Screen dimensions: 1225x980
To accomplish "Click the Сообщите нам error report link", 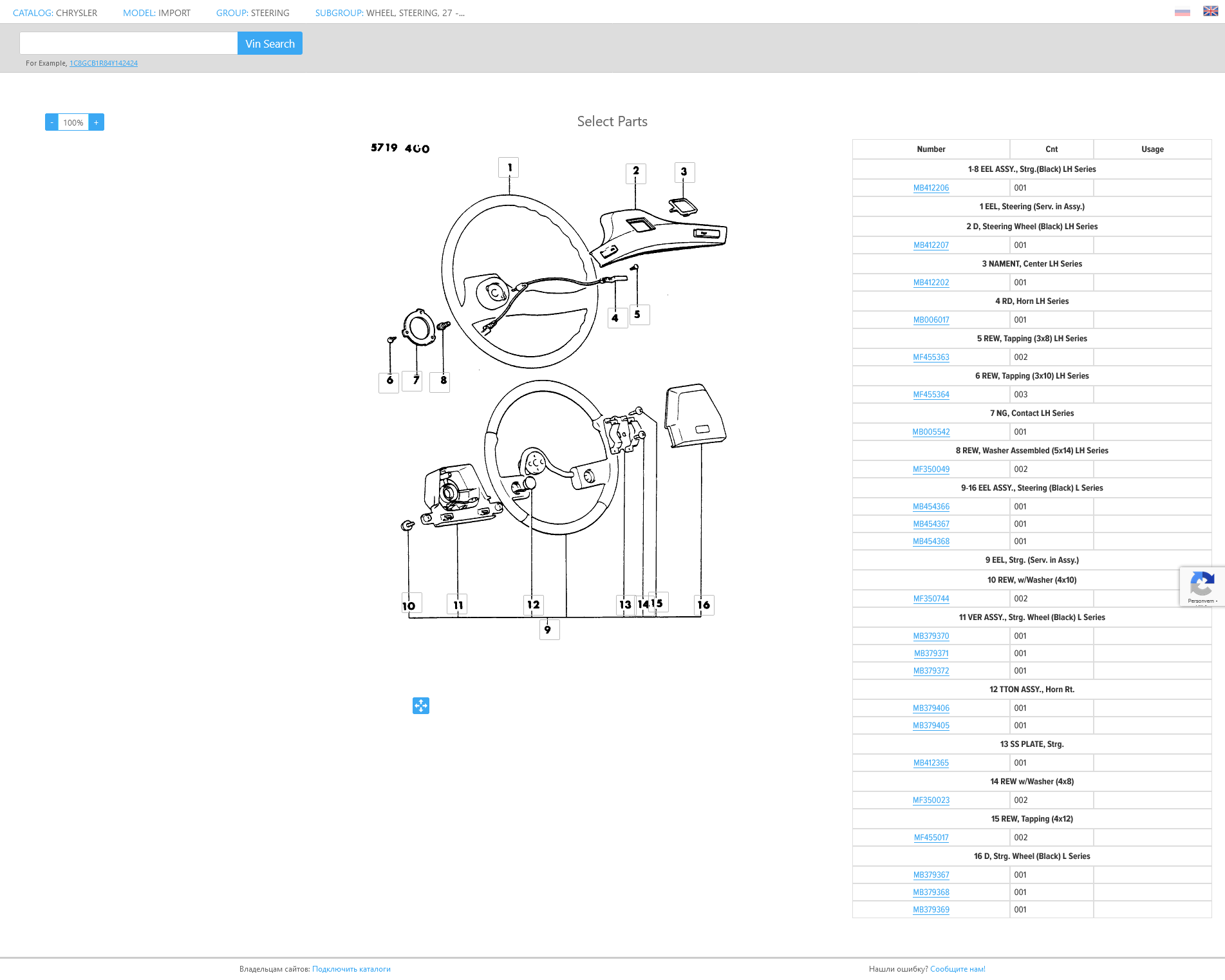I will pyautogui.click(x=957, y=969).
